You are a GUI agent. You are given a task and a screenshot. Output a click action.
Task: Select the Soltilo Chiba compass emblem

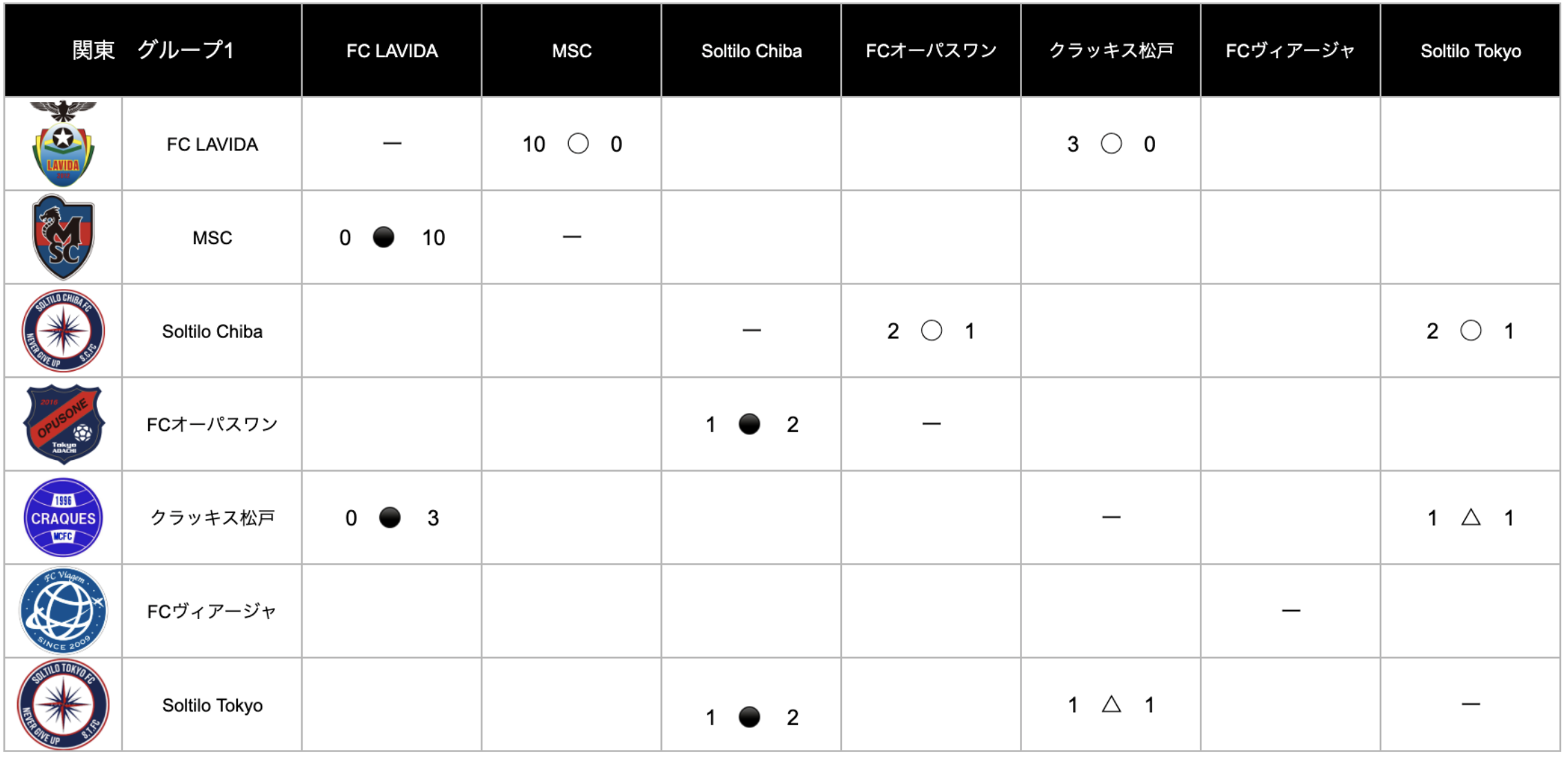[63, 331]
